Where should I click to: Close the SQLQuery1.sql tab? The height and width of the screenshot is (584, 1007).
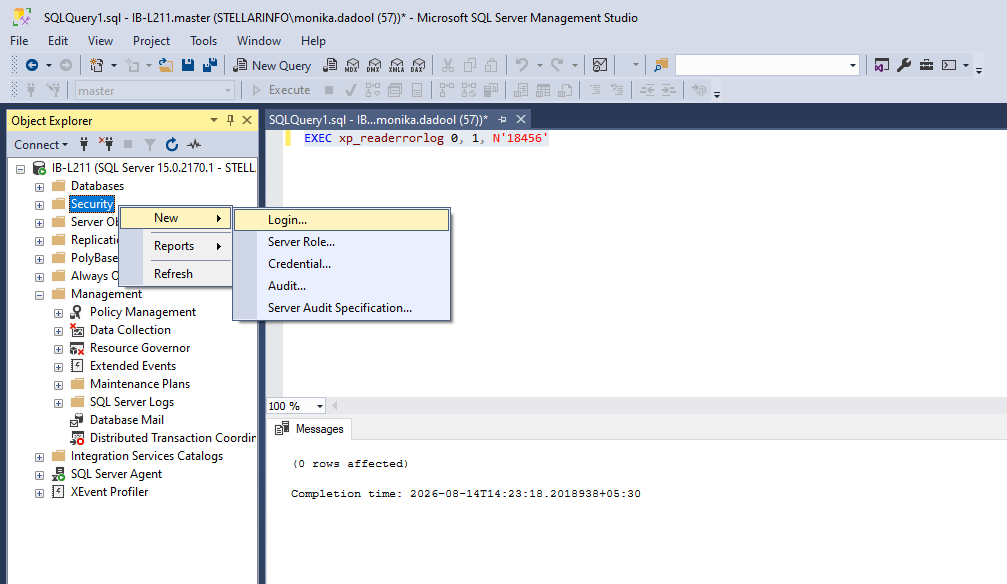pos(521,119)
